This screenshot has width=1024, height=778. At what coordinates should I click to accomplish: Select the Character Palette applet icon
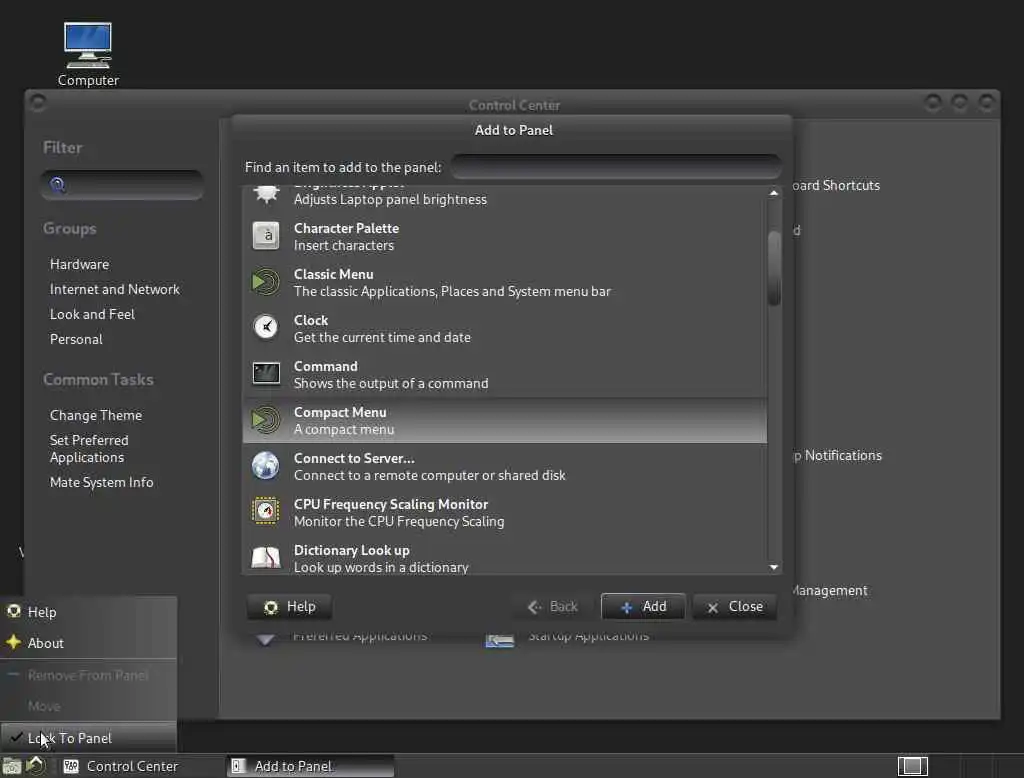[266, 236]
